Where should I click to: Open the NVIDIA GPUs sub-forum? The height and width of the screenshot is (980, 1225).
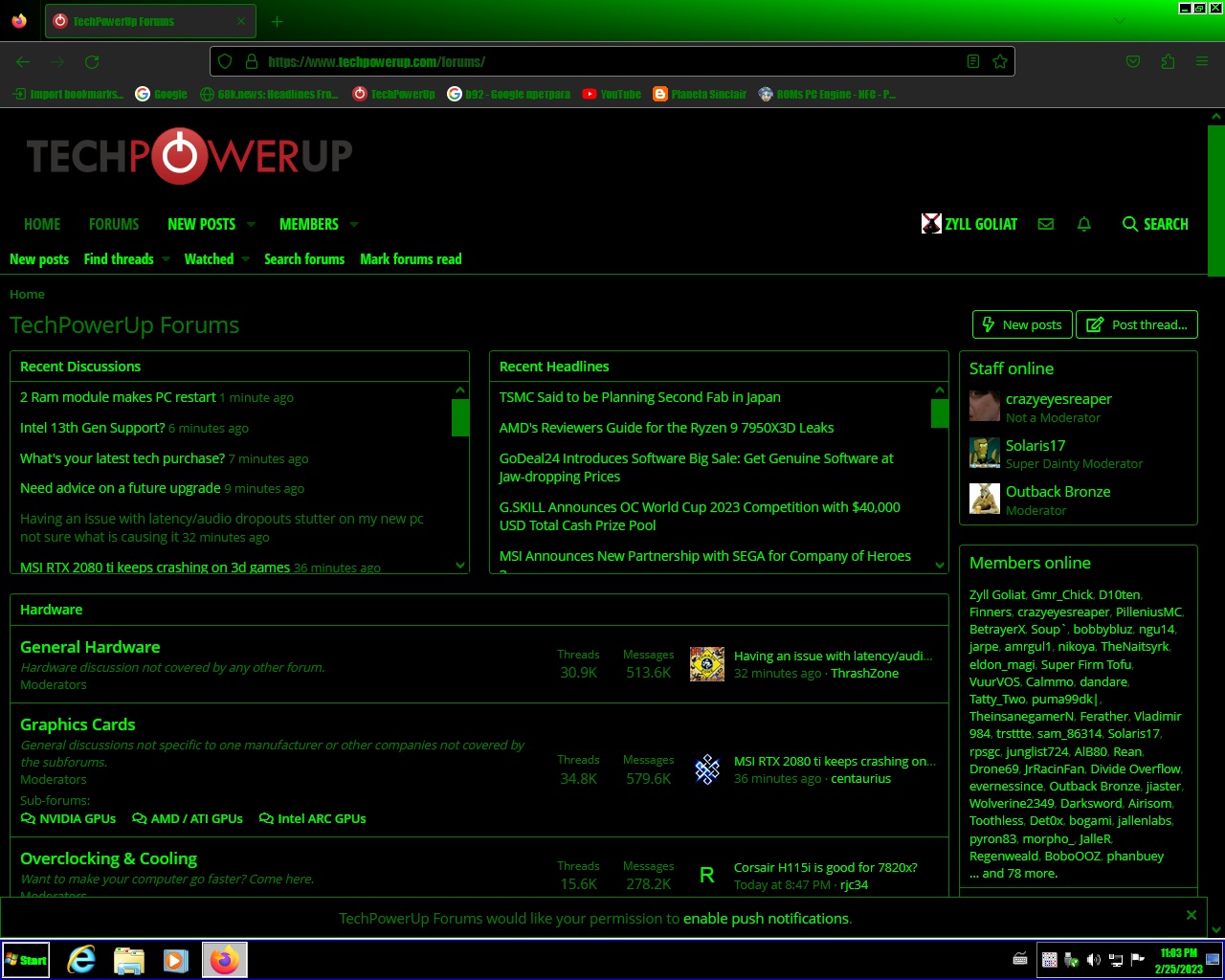coord(68,819)
